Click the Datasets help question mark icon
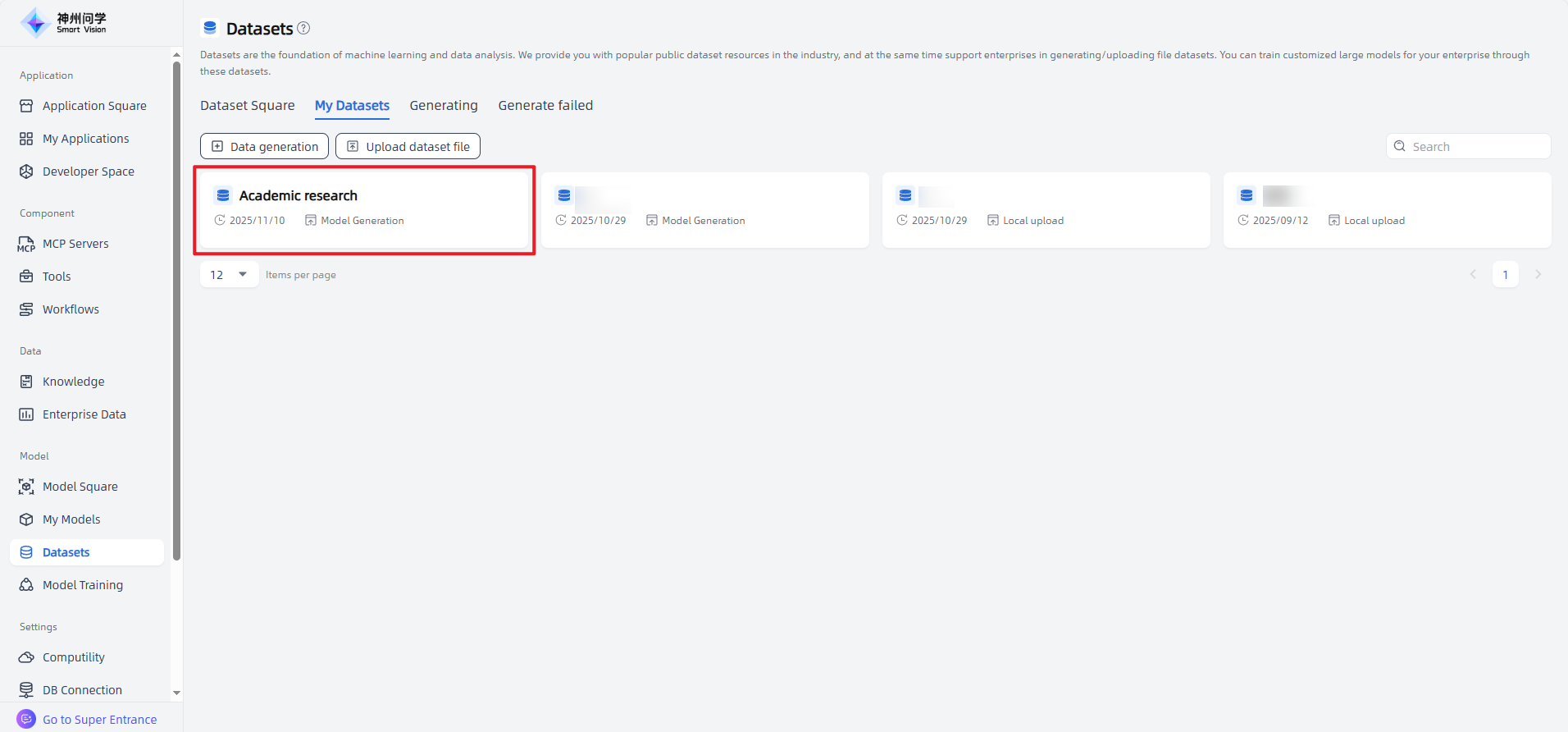Viewport: 1568px width, 732px height. pyautogui.click(x=303, y=28)
